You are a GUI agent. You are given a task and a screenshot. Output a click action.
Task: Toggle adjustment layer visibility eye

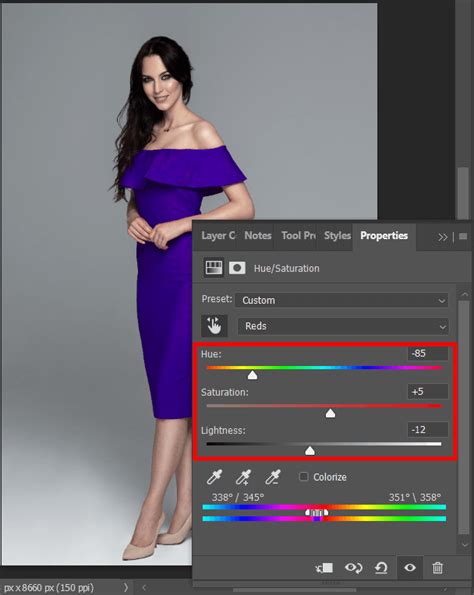point(409,568)
